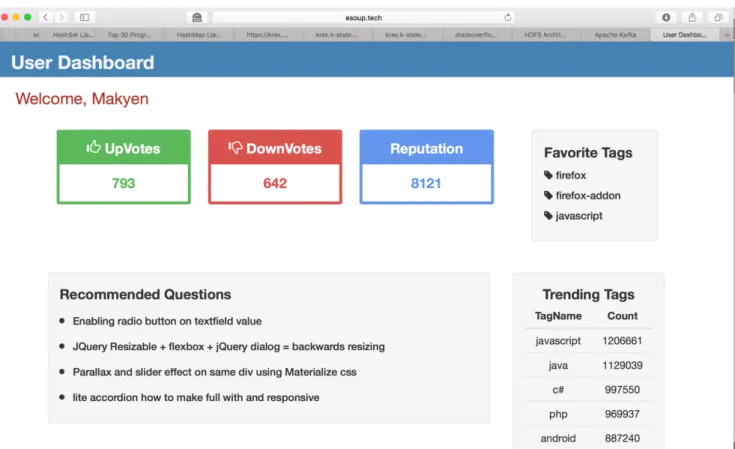This screenshot has width=735, height=449.
Task: Reload the page using the refresh icon
Action: [x=507, y=17]
